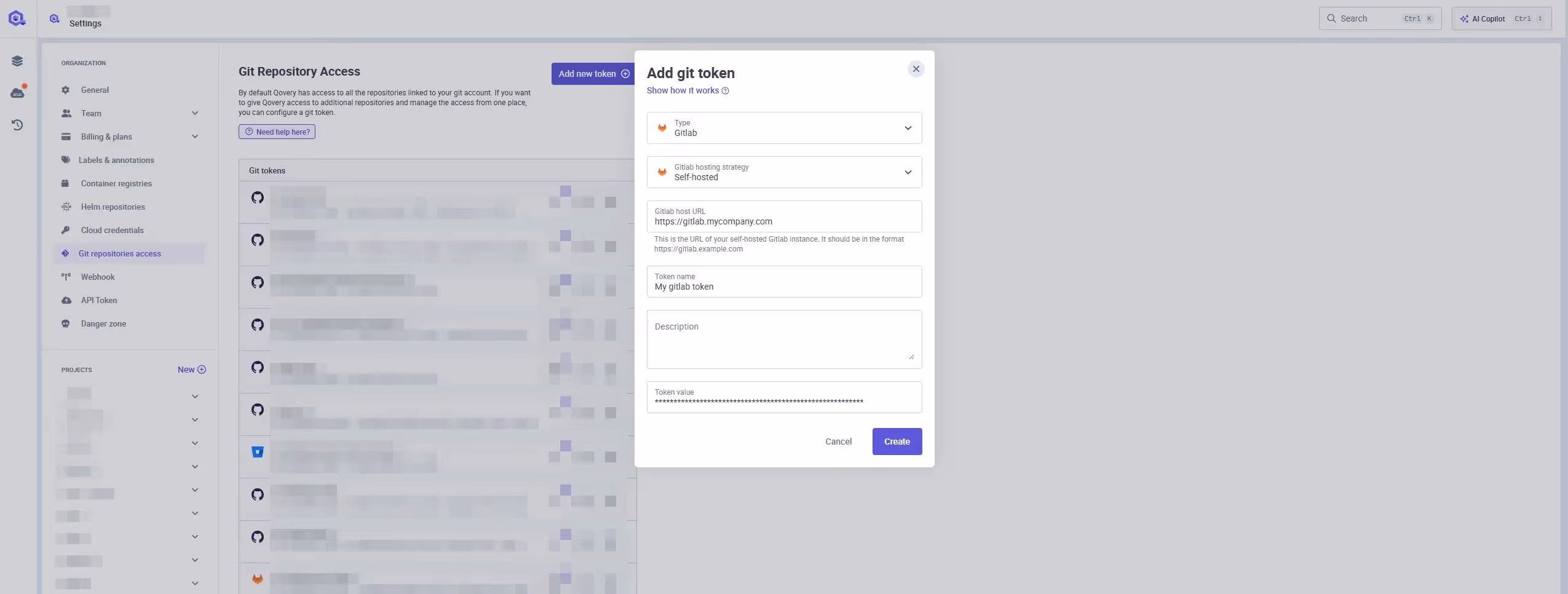1568x594 pixels.
Task: Open the audit logs history icon
Action: click(x=17, y=124)
